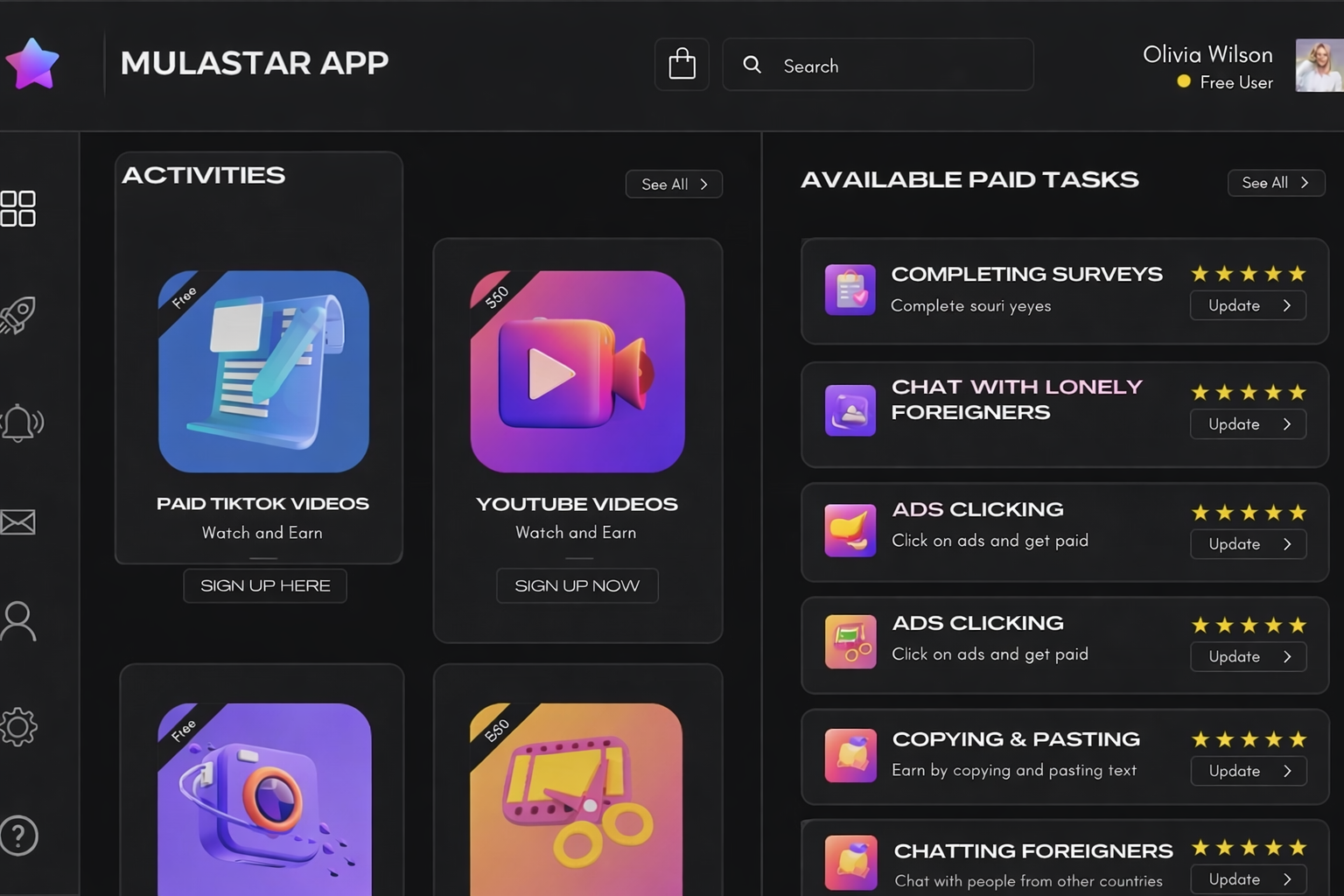1344x896 pixels.
Task: Click the Completing Surveys task icon
Action: (x=850, y=290)
